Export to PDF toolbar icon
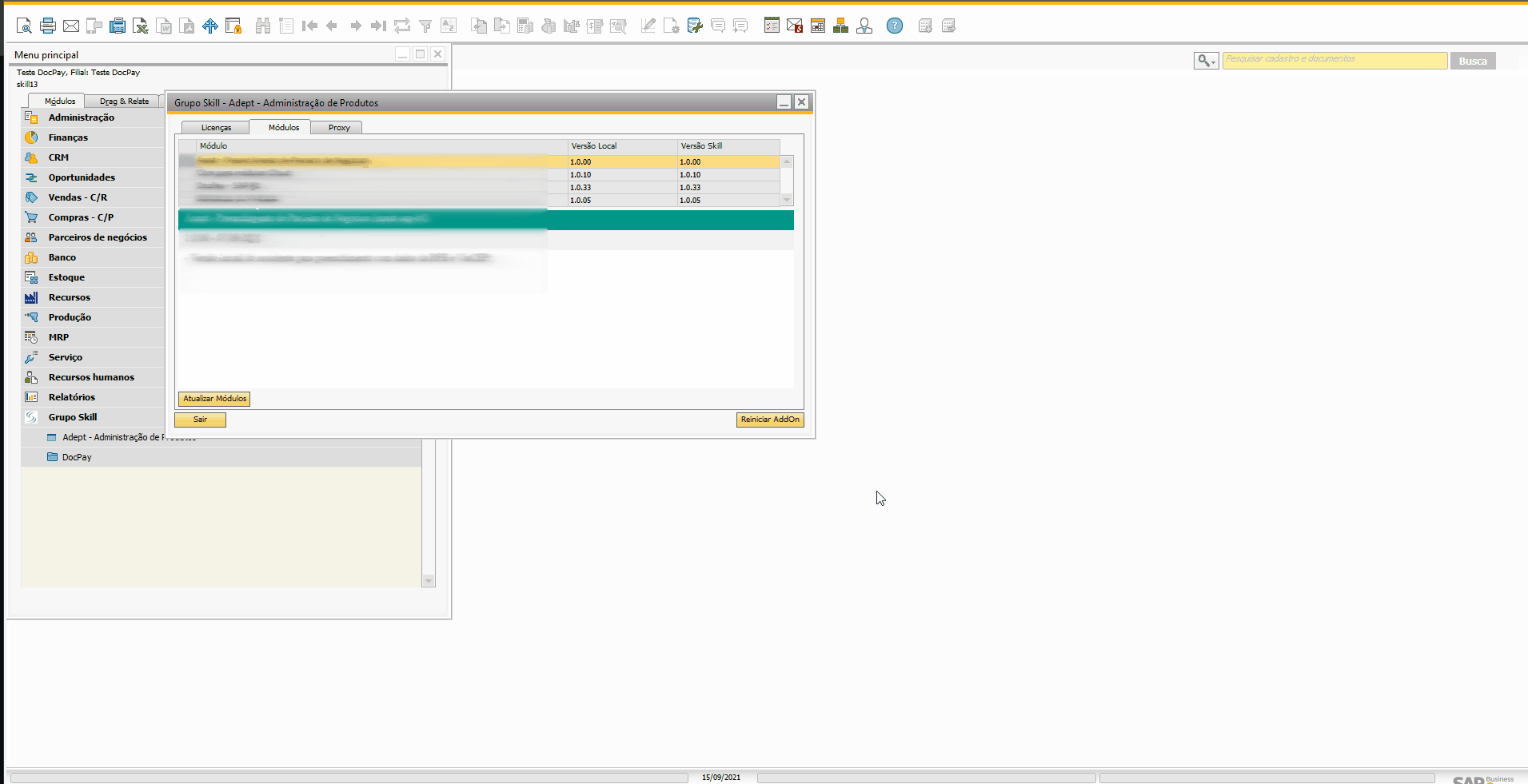Image resolution: width=1528 pixels, height=784 pixels. coord(187,26)
